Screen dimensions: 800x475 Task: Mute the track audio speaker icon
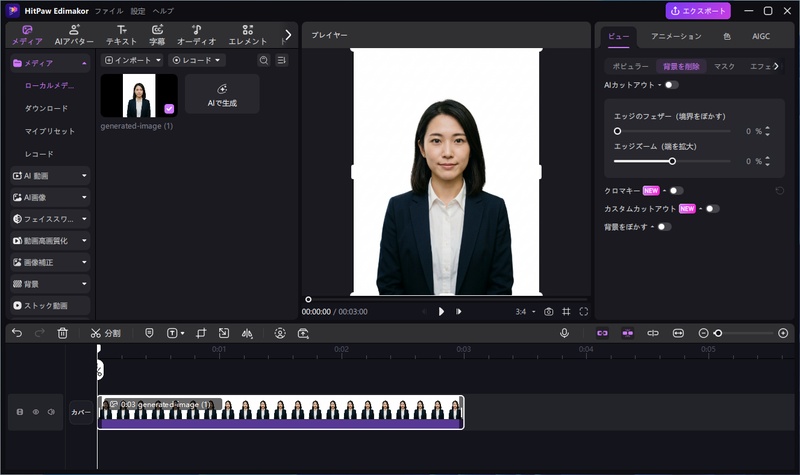(51, 412)
